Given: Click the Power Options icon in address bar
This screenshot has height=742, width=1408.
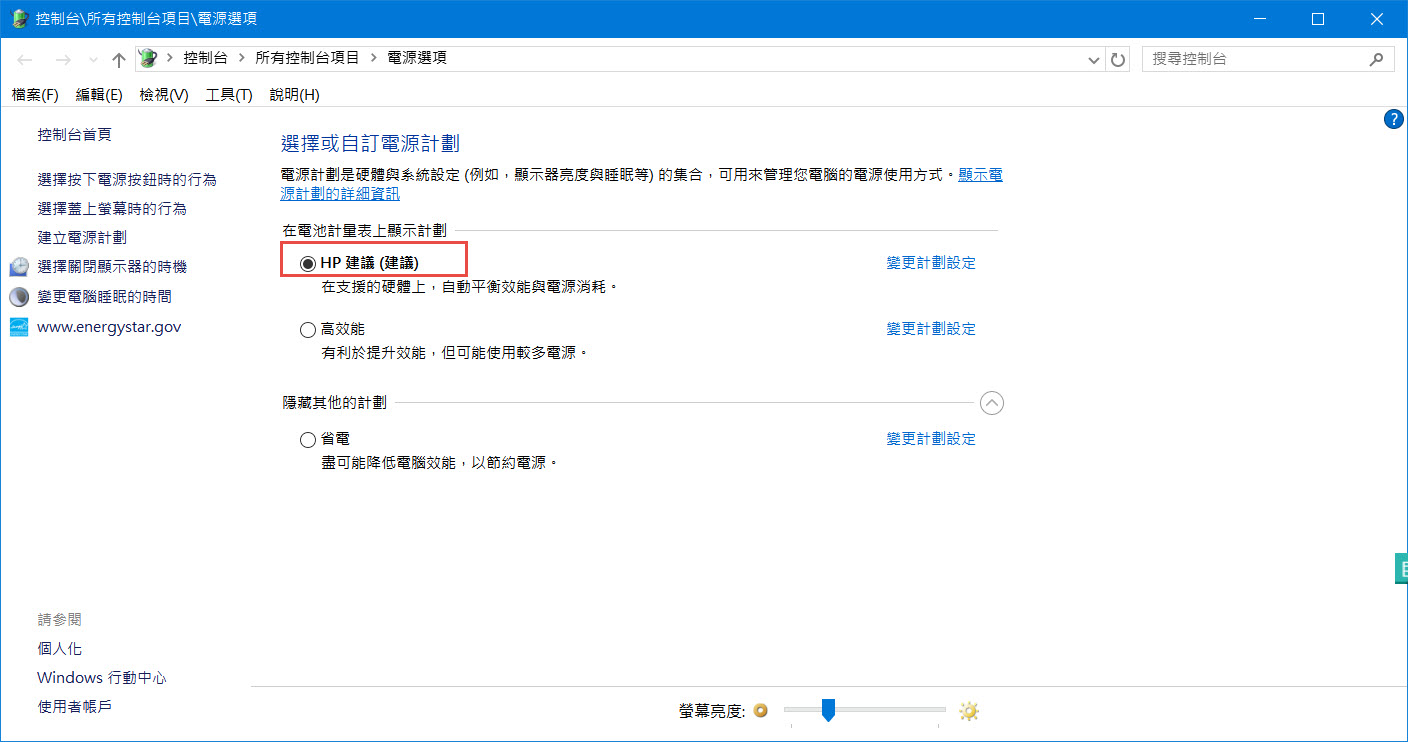Looking at the screenshot, I should pyautogui.click(x=147, y=58).
